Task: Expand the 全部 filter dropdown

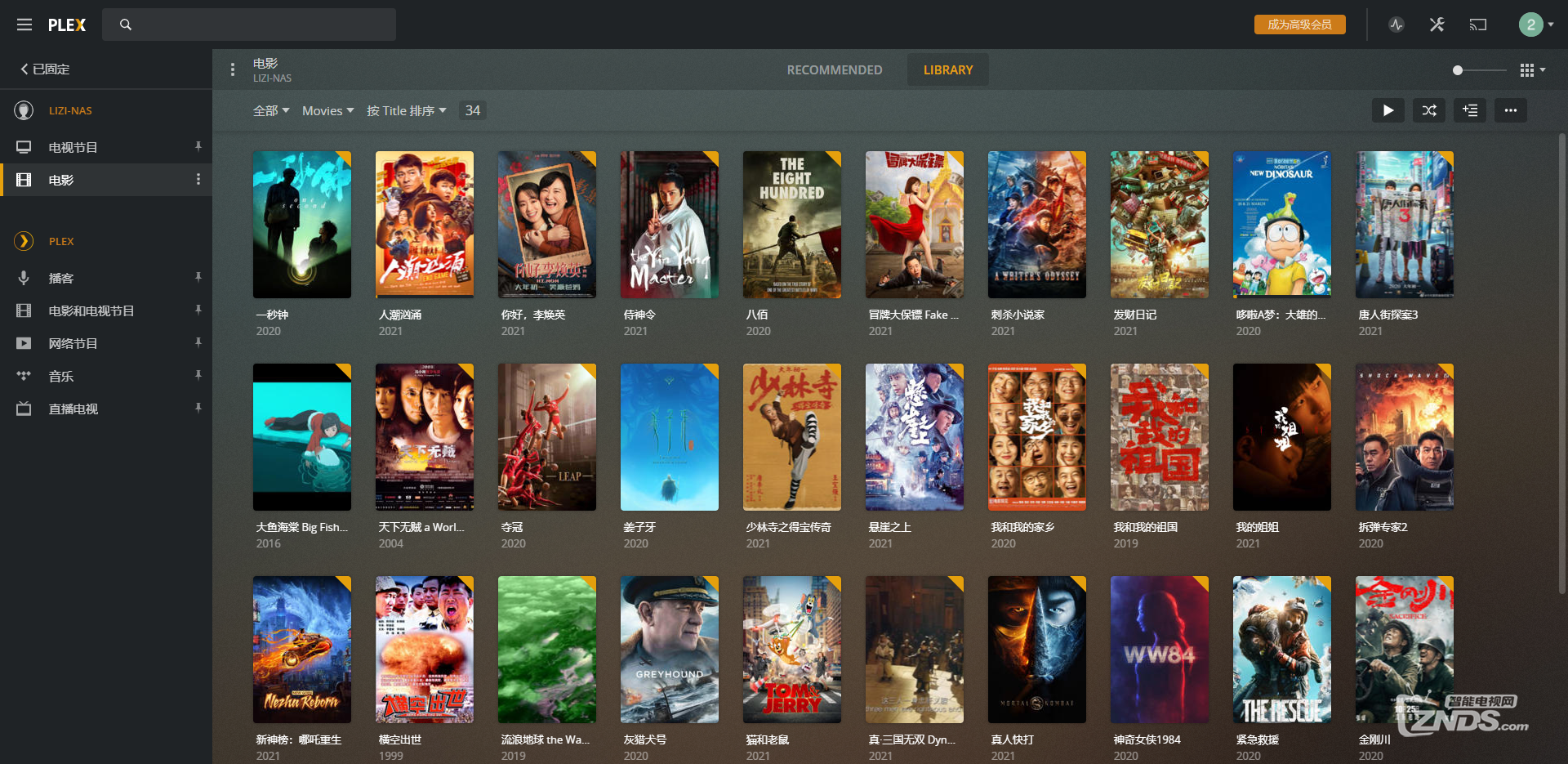Action: click(271, 110)
